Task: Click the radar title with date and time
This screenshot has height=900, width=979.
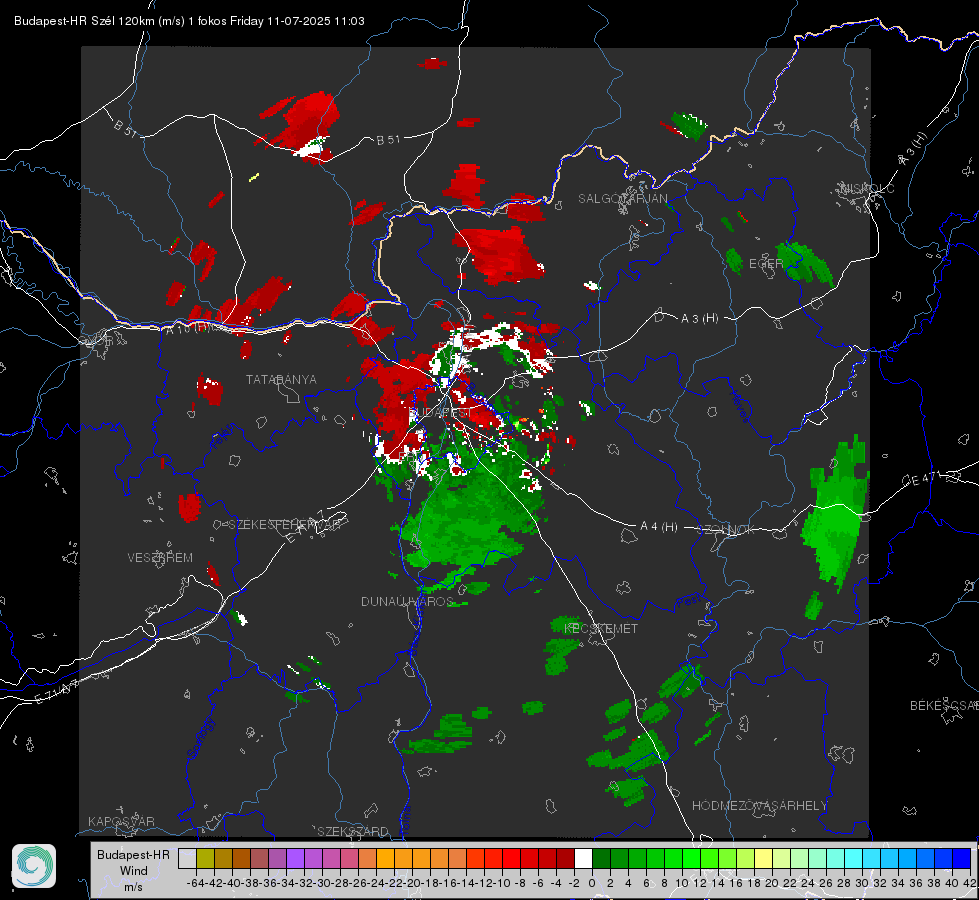Action: coord(189,21)
